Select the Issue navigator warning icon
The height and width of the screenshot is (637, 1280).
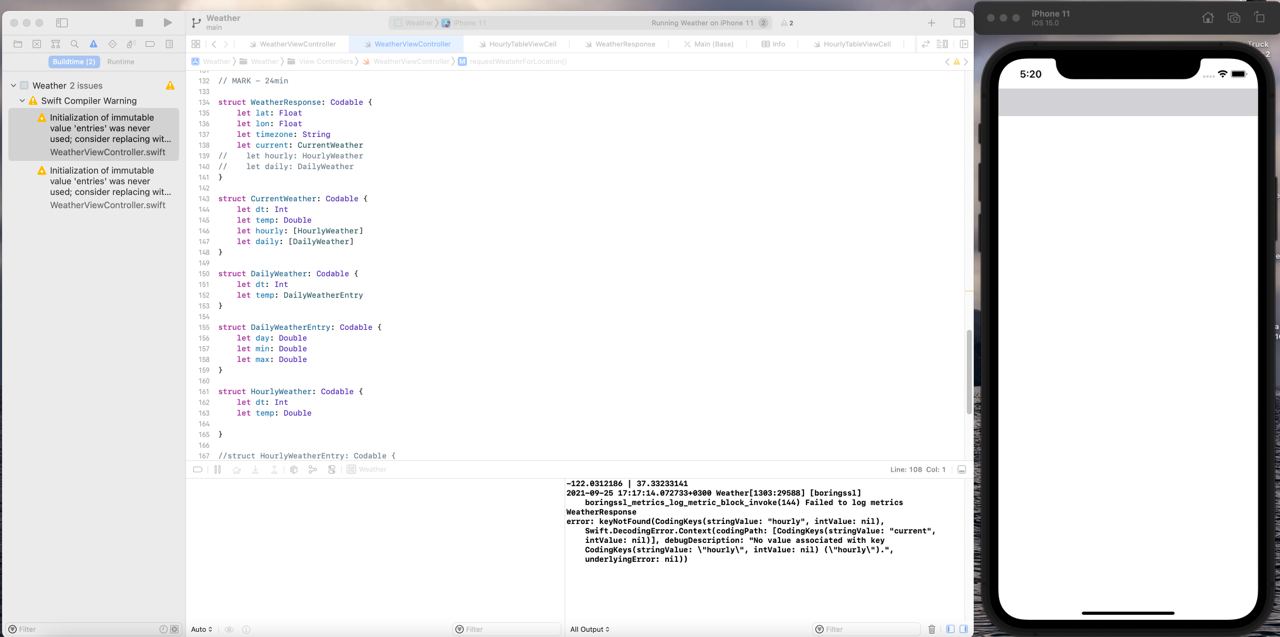coord(93,44)
